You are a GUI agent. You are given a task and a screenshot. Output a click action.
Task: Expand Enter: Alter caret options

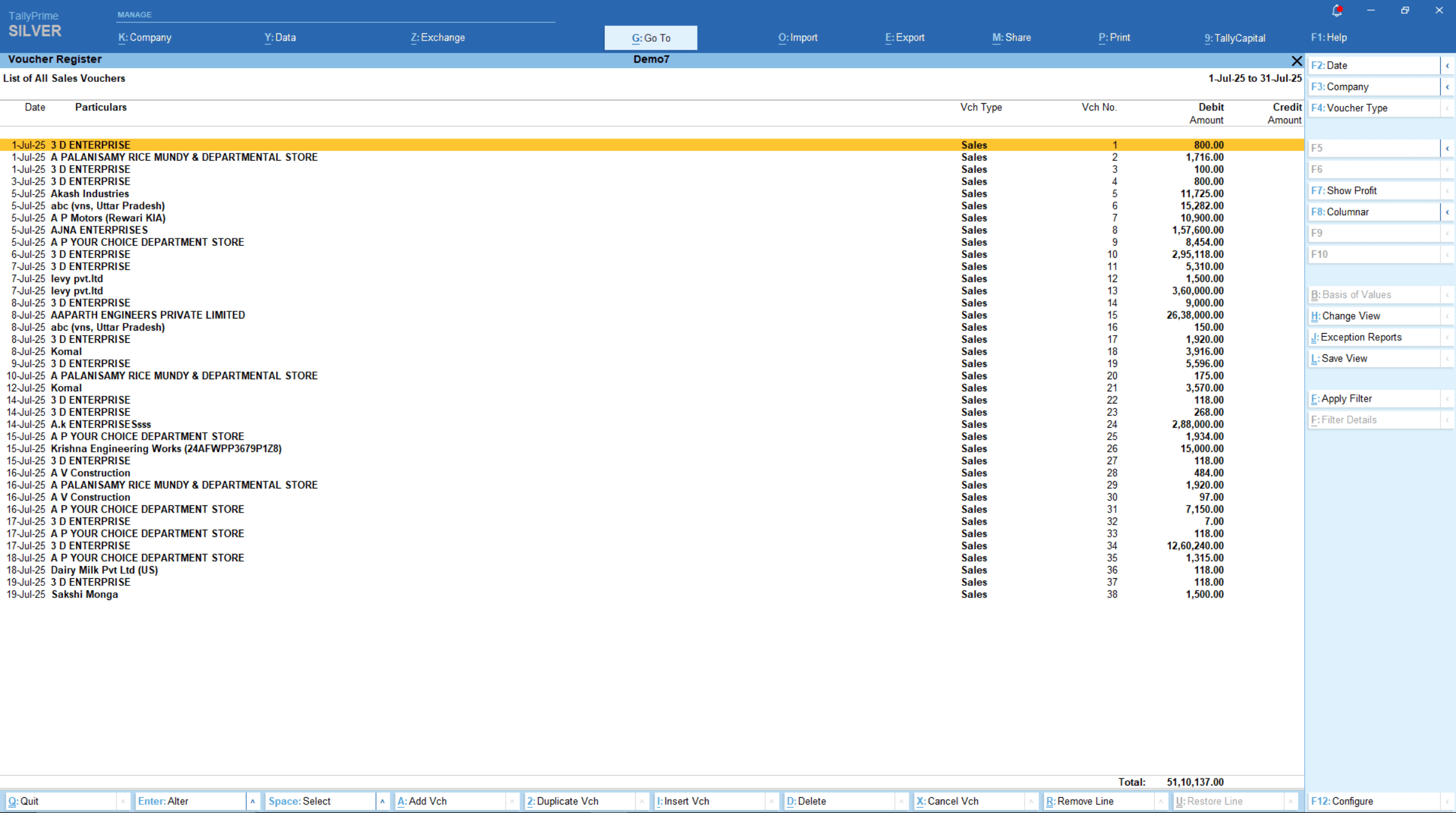tap(252, 801)
